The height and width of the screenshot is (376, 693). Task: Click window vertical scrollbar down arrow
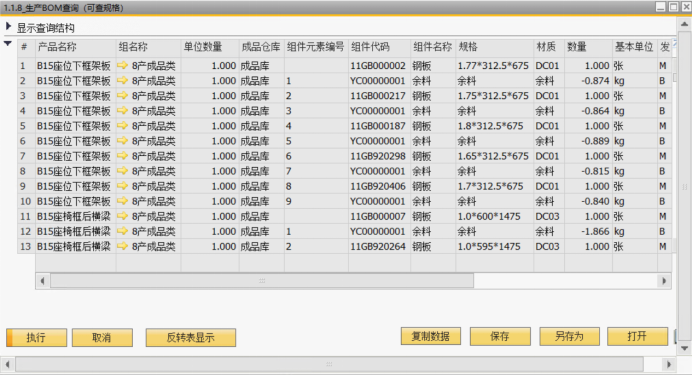(685, 349)
